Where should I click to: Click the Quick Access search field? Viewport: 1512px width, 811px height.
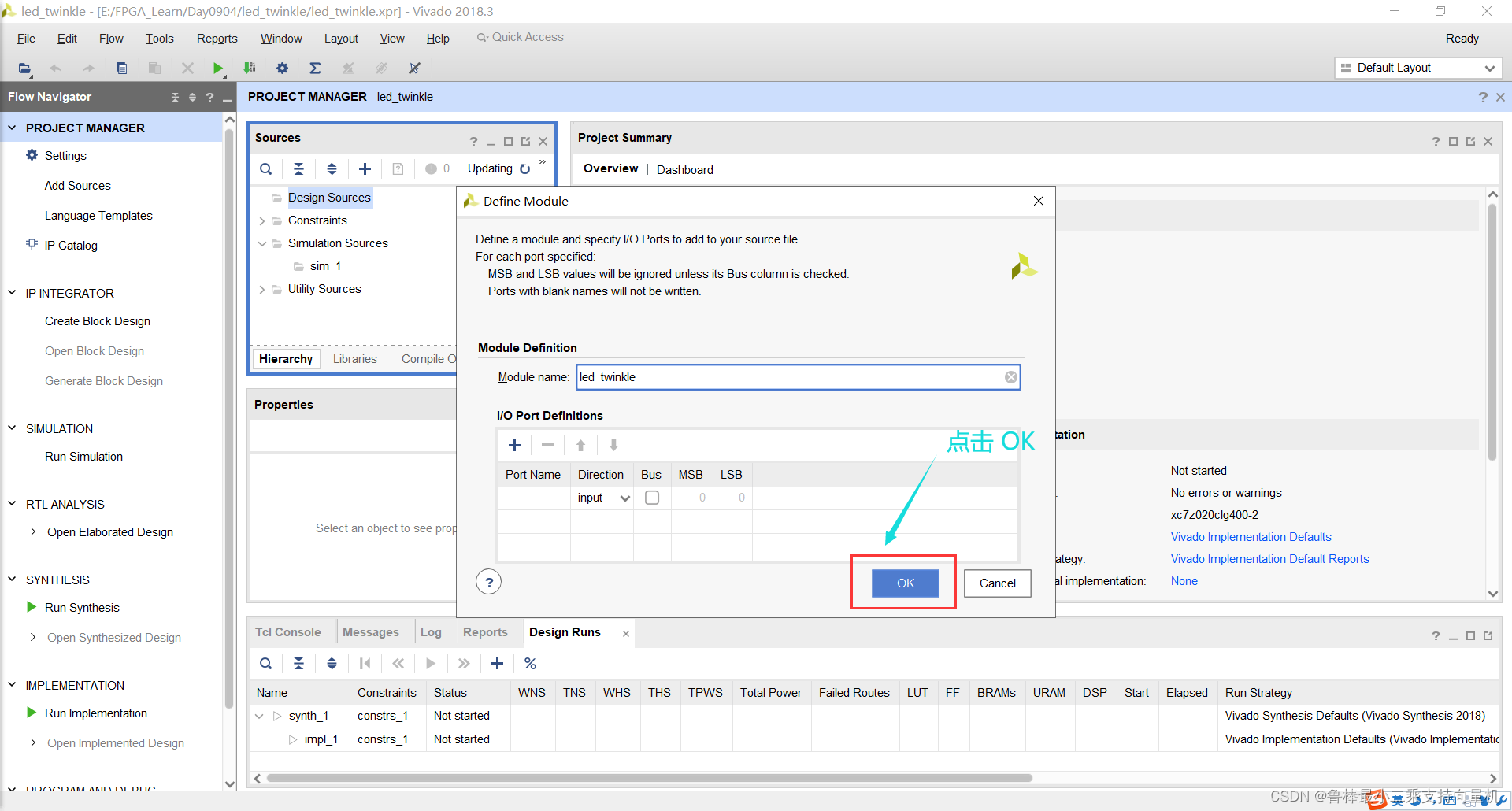pos(545,37)
